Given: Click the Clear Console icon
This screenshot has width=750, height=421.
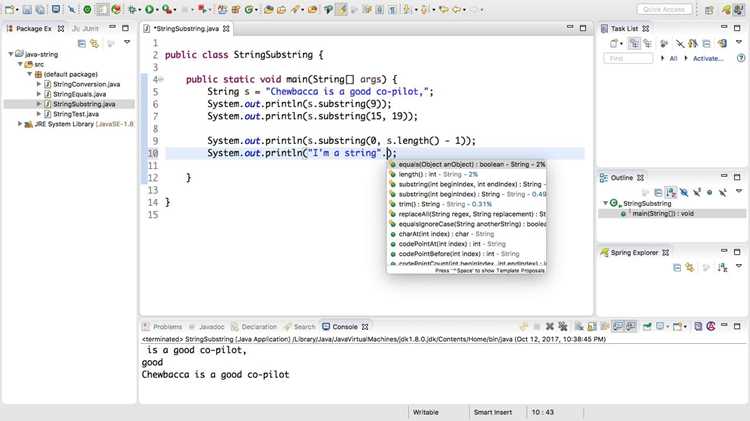Looking at the screenshot, I should coord(579,326).
